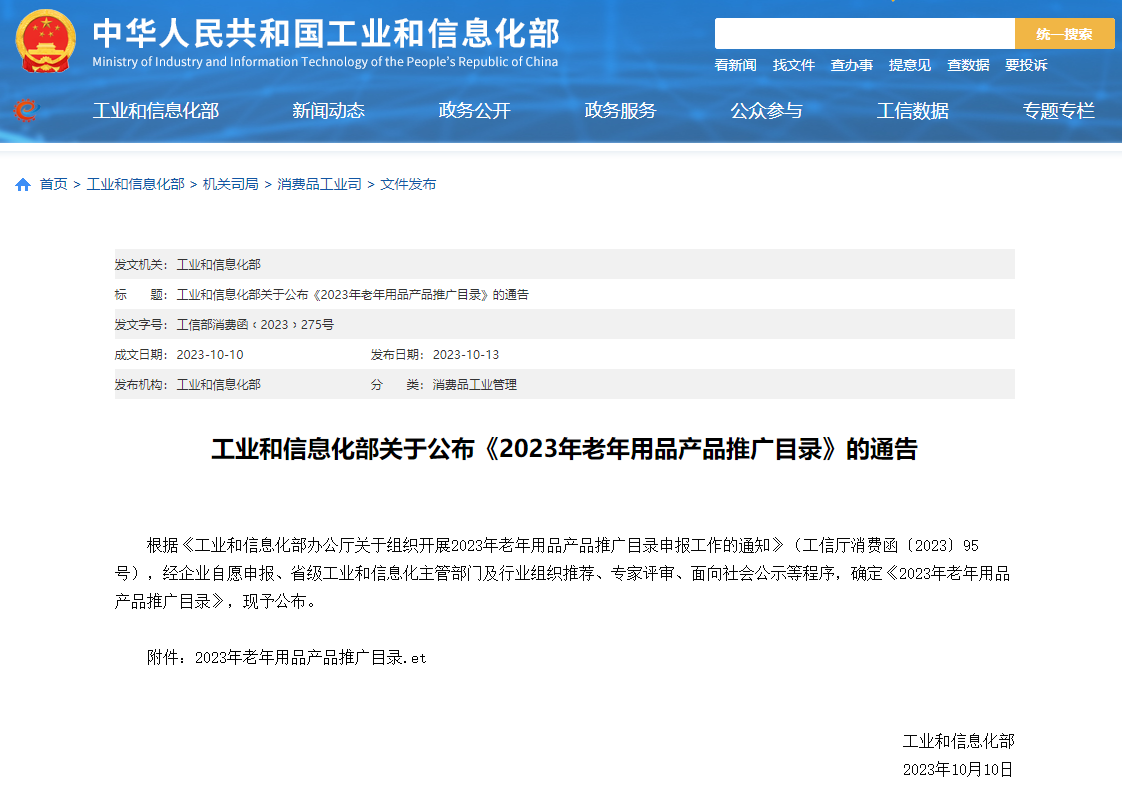Click the home icon in breadcrumb
The width and height of the screenshot is (1122, 799).
point(23,185)
